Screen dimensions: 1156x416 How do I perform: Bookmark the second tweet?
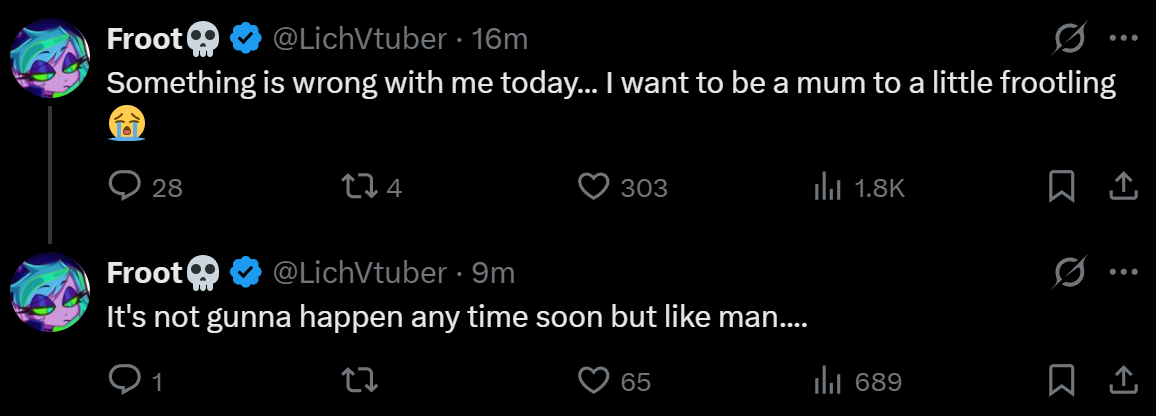coord(1061,381)
